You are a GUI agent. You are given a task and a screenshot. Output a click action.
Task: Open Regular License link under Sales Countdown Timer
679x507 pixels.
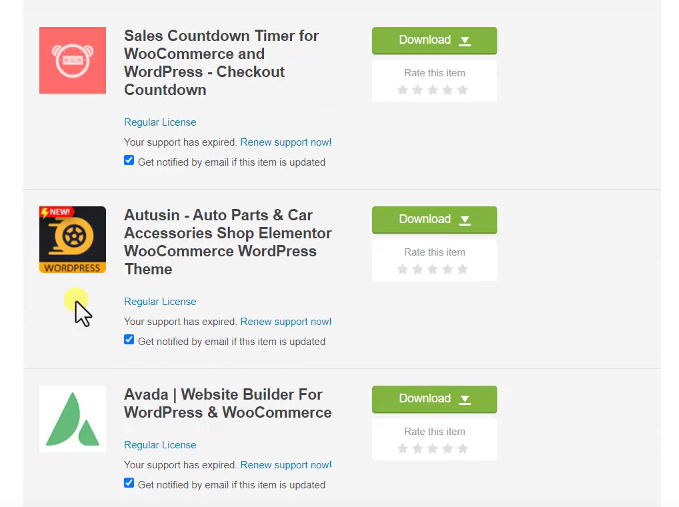click(160, 122)
